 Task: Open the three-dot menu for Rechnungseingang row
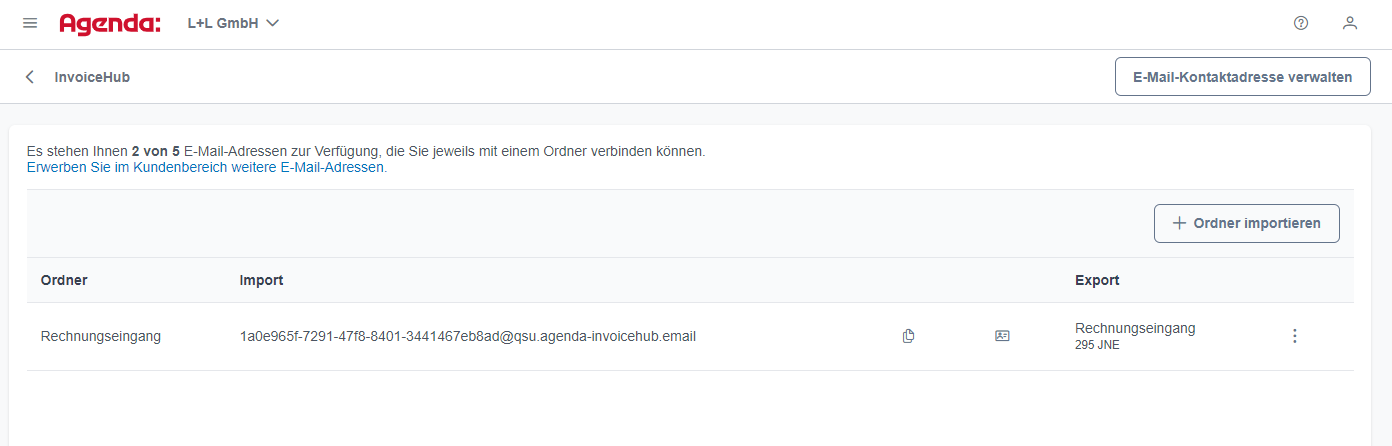[1295, 336]
